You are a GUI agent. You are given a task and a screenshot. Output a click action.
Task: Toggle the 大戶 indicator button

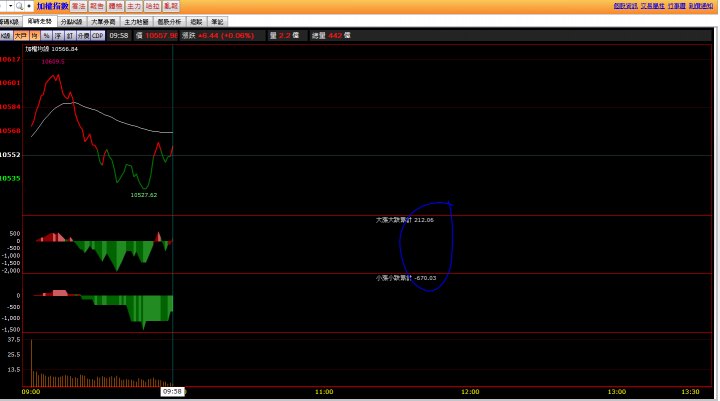tap(21, 35)
